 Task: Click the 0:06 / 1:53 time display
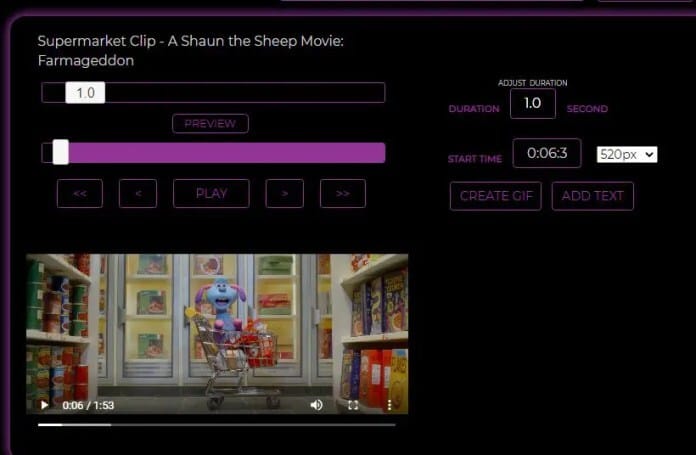tap(88, 405)
